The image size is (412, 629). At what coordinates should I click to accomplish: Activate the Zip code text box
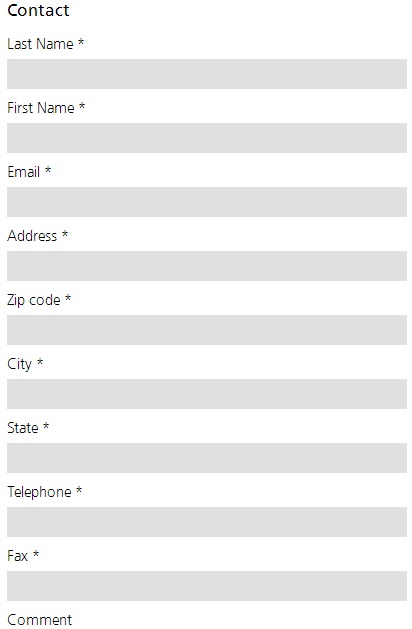[207, 330]
